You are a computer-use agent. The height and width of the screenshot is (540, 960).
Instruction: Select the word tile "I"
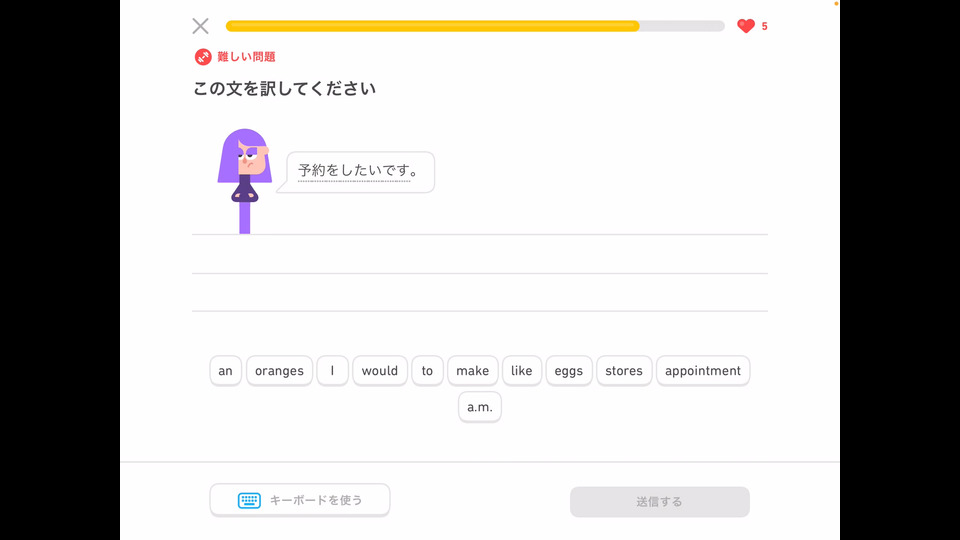point(332,370)
